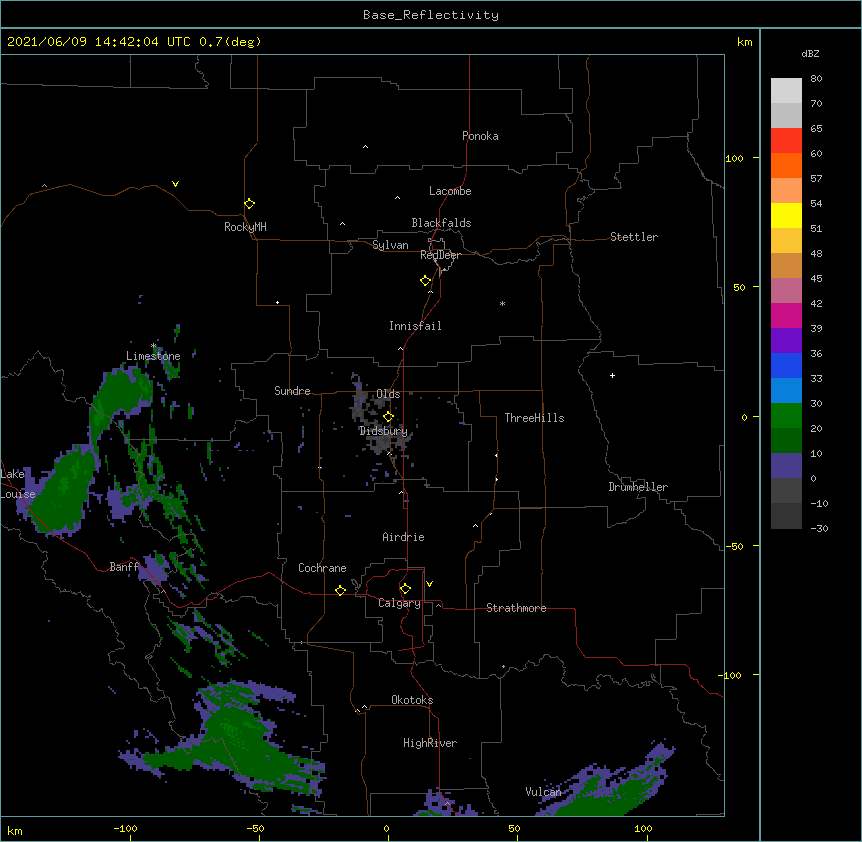
Task: Pick the orange swatch between 60 and 57 dBZ
Action: click(786, 165)
